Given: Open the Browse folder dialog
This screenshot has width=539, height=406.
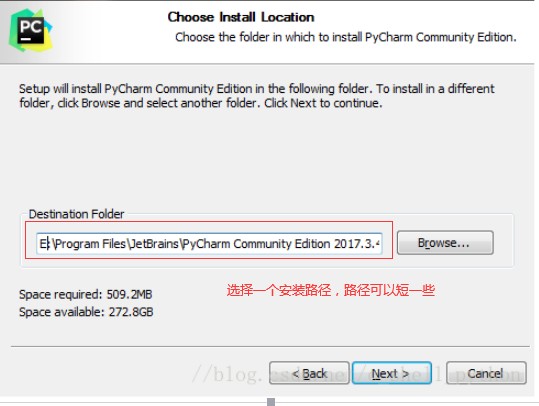Looking at the screenshot, I should [x=445, y=243].
